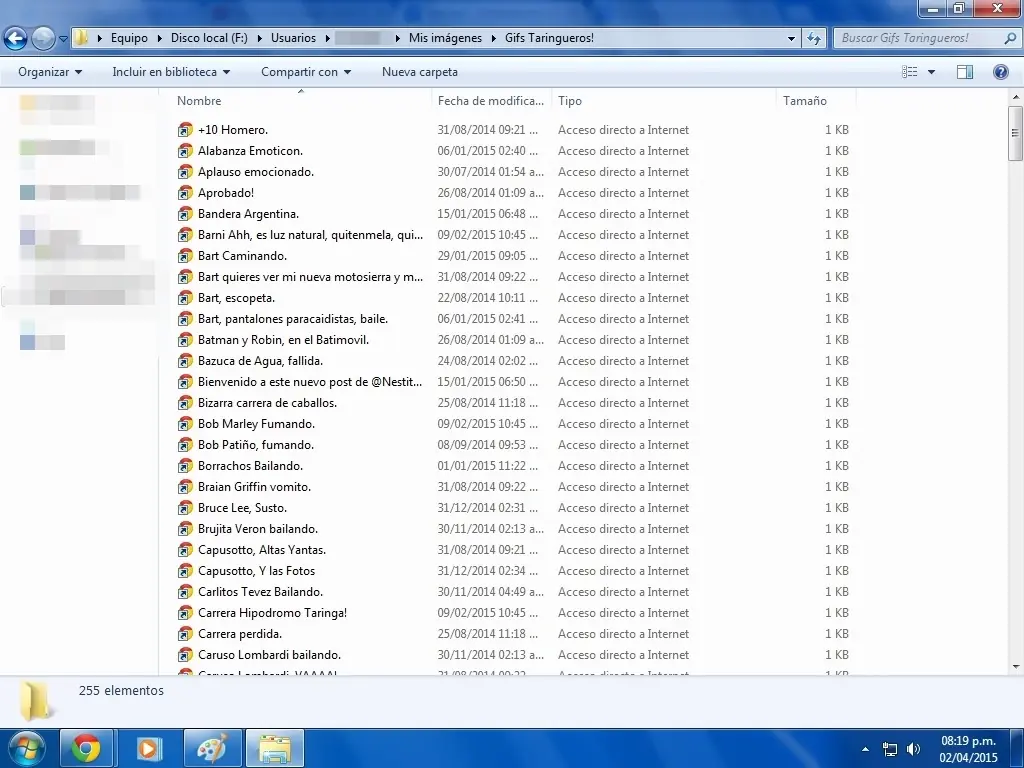Go back with the blue back arrow
Screen dimensions: 1024x768
point(16,38)
